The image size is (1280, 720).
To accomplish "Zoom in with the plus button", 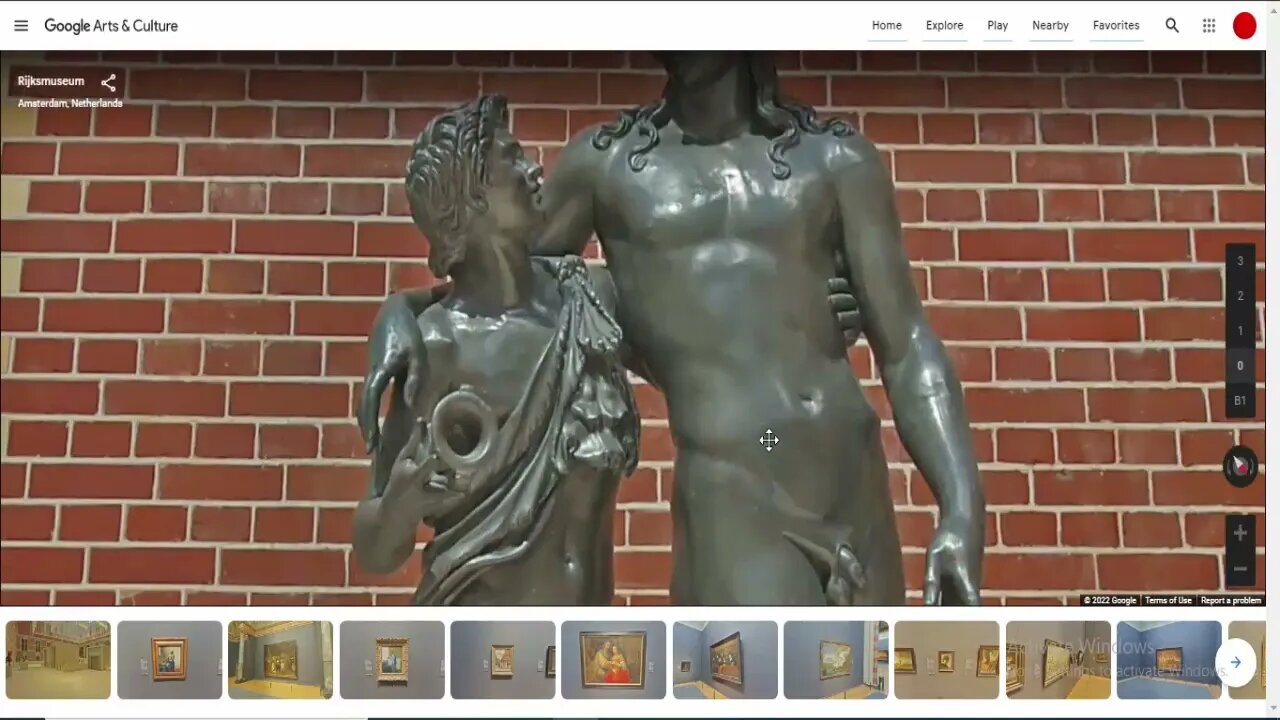I will point(1240,533).
